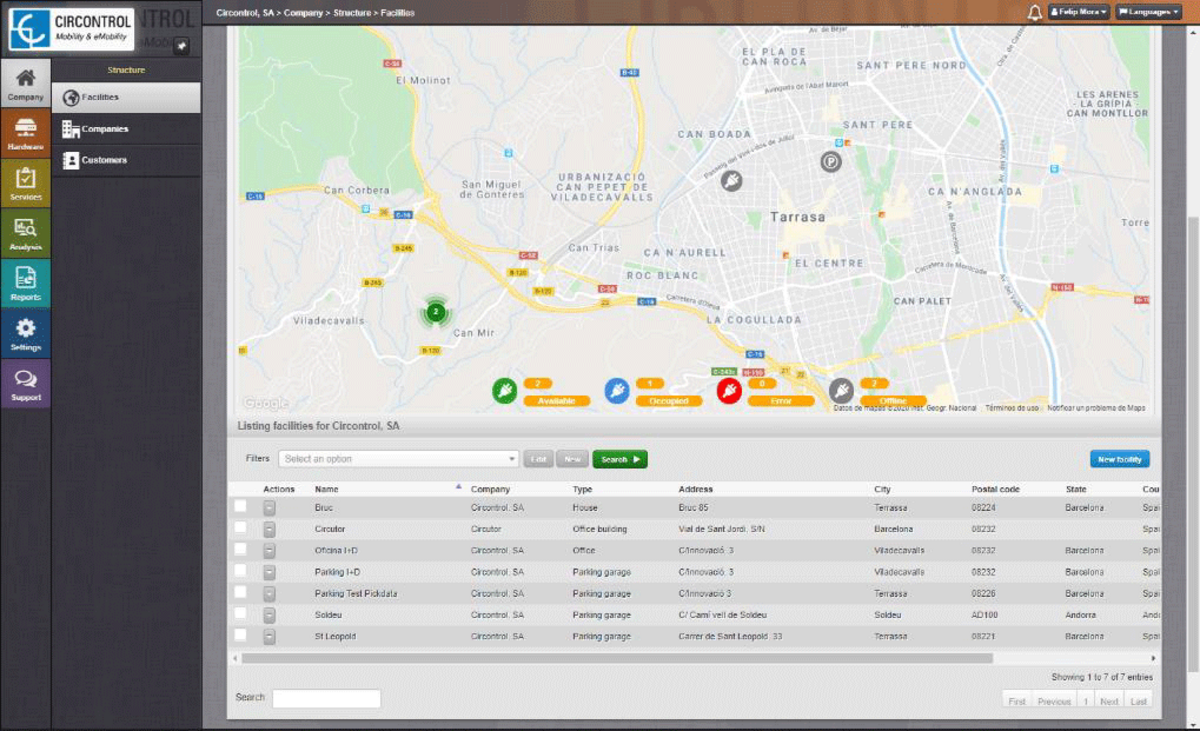Viewport: 1200px width, 731px height.
Task: Open the Support chat section
Action: tap(26, 383)
